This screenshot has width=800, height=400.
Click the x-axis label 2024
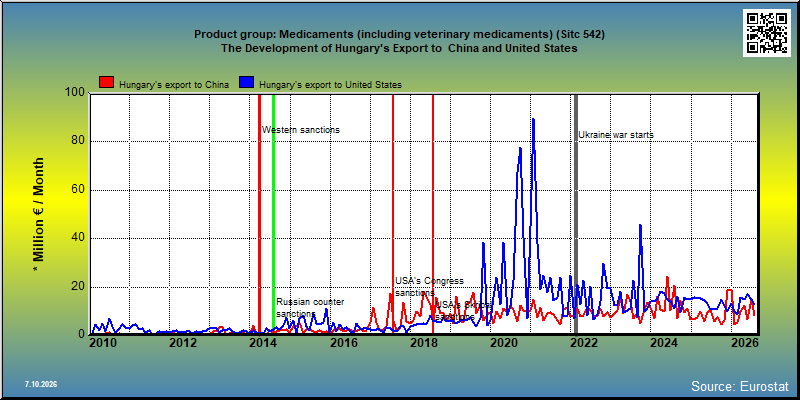[663, 343]
